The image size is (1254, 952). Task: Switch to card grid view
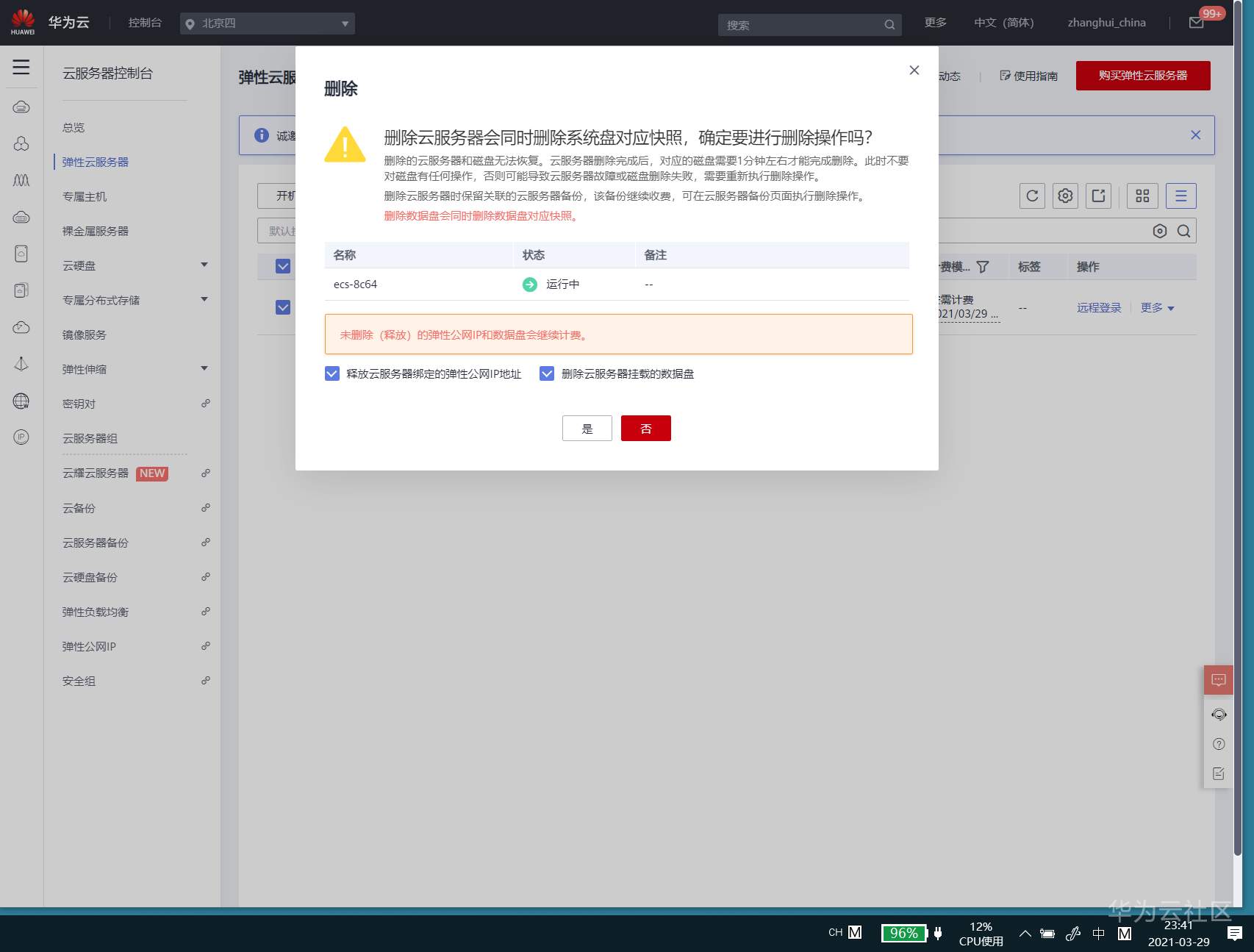pyautogui.click(x=1142, y=196)
